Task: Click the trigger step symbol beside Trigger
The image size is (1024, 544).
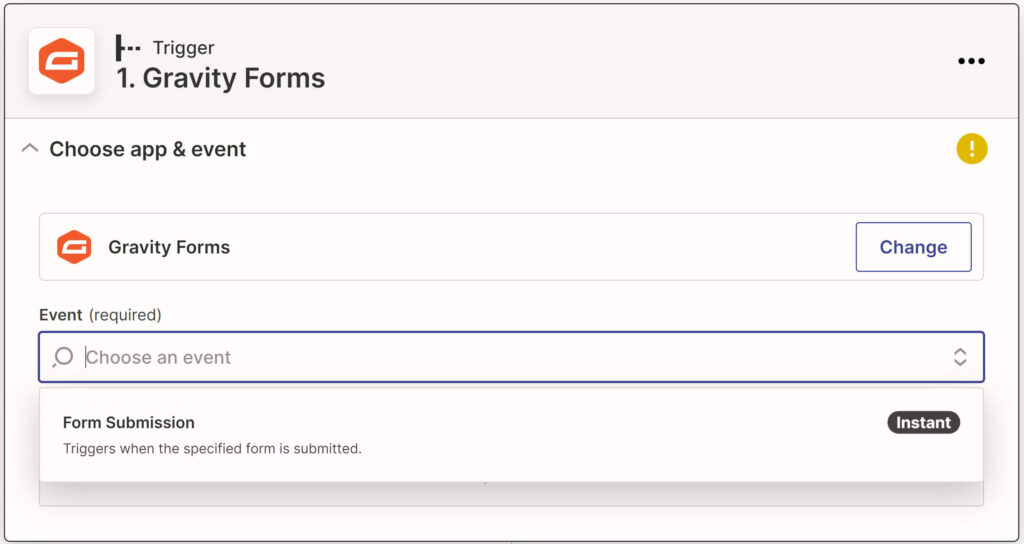Action: [128, 48]
